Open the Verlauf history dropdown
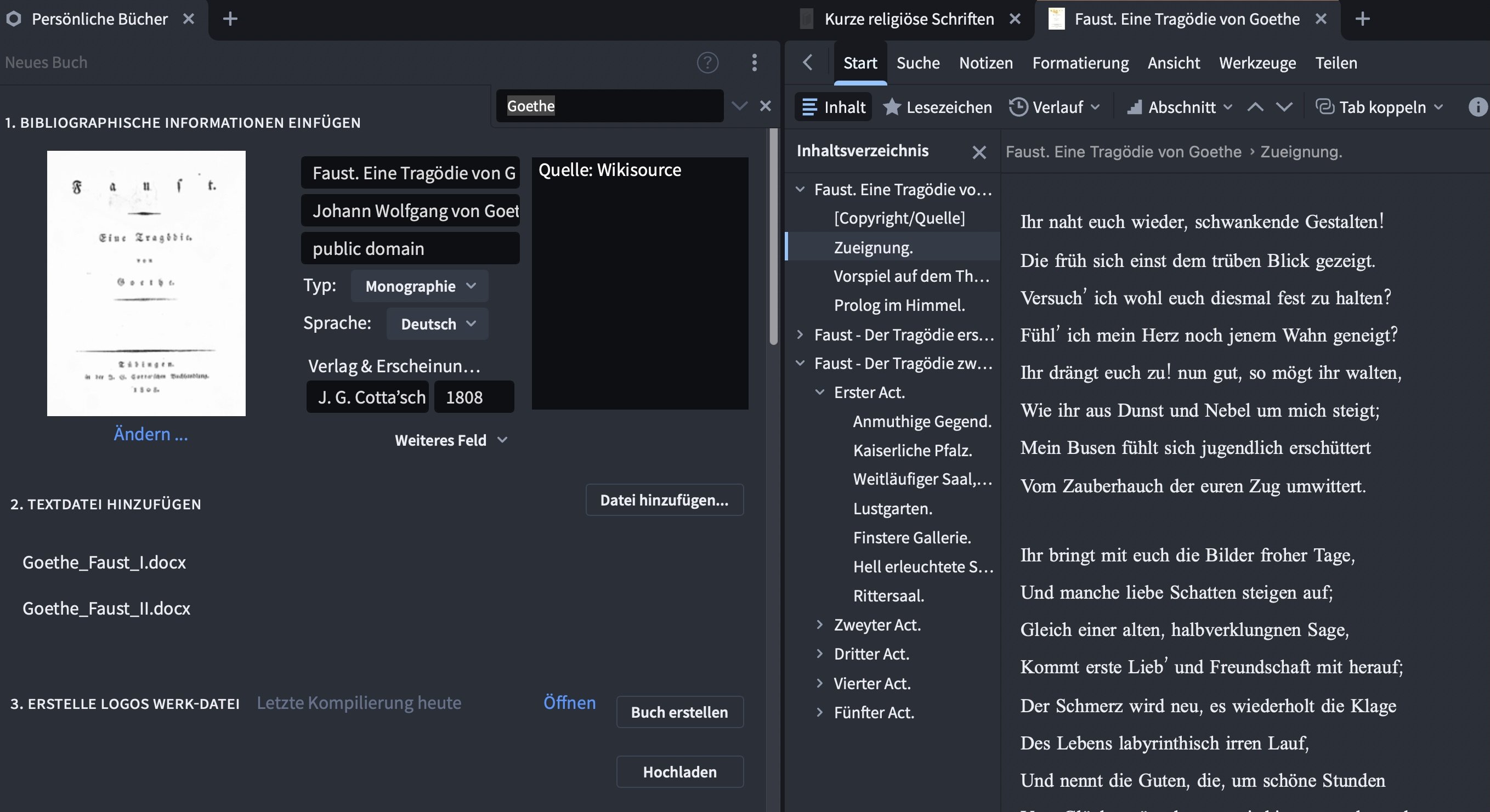1490x812 pixels. tap(1055, 107)
